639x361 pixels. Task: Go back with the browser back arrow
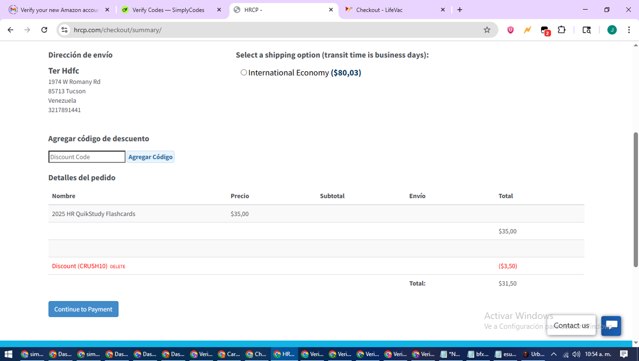coord(11,30)
